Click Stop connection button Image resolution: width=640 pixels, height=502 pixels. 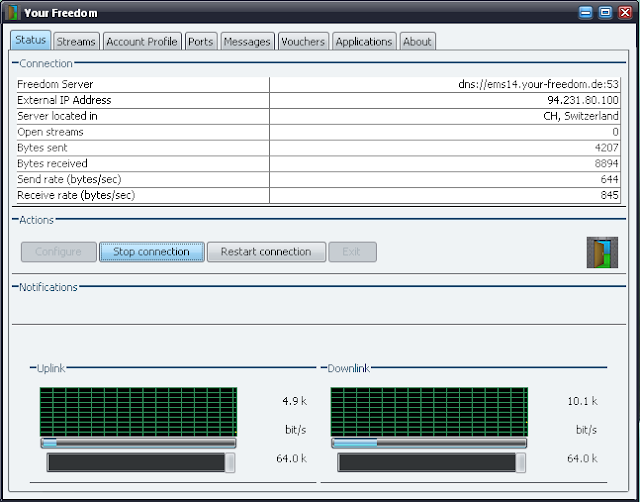[151, 252]
